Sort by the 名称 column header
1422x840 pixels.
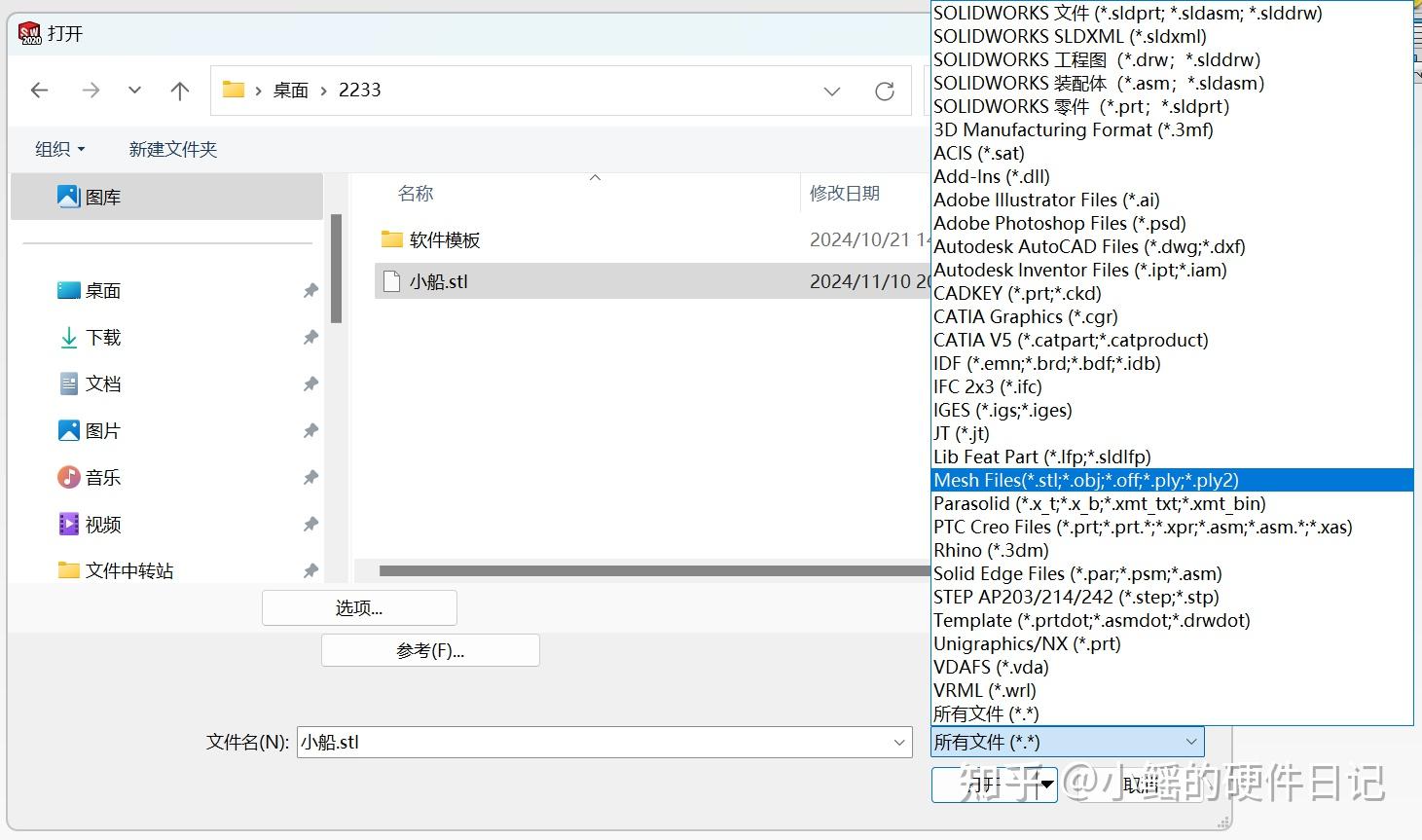click(x=415, y=194)
